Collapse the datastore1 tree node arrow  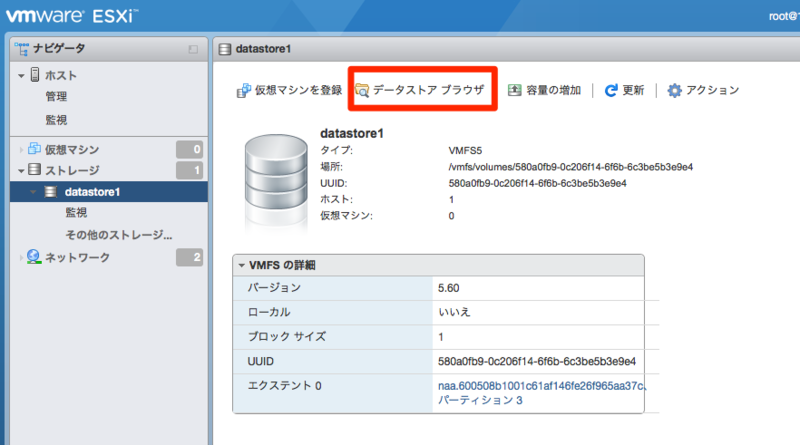33,192
